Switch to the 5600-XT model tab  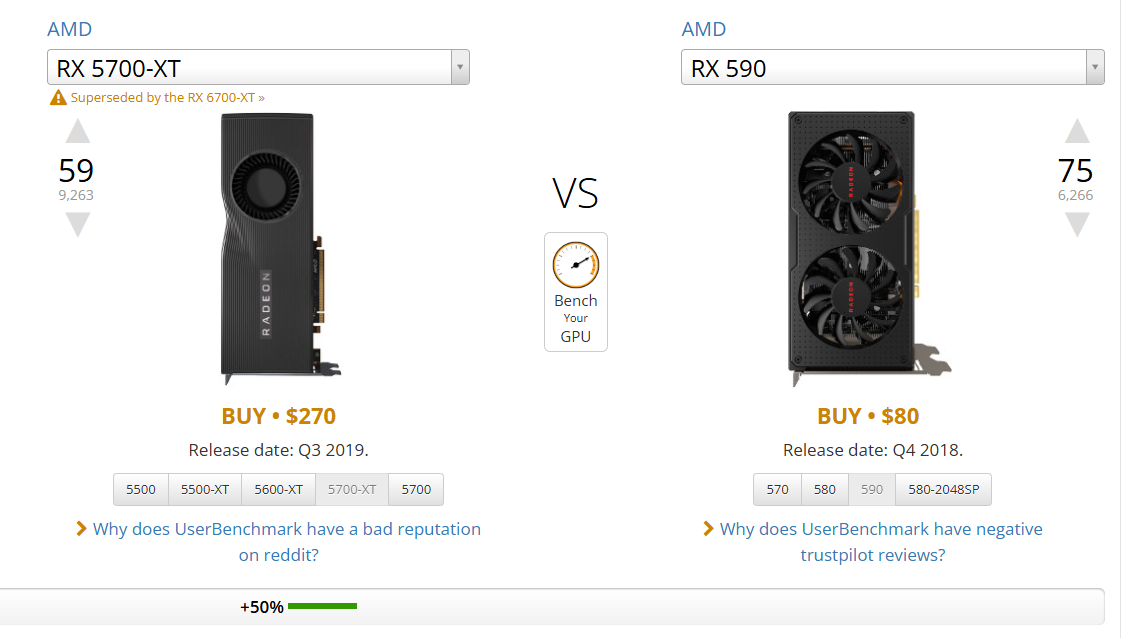coord(278,489)
